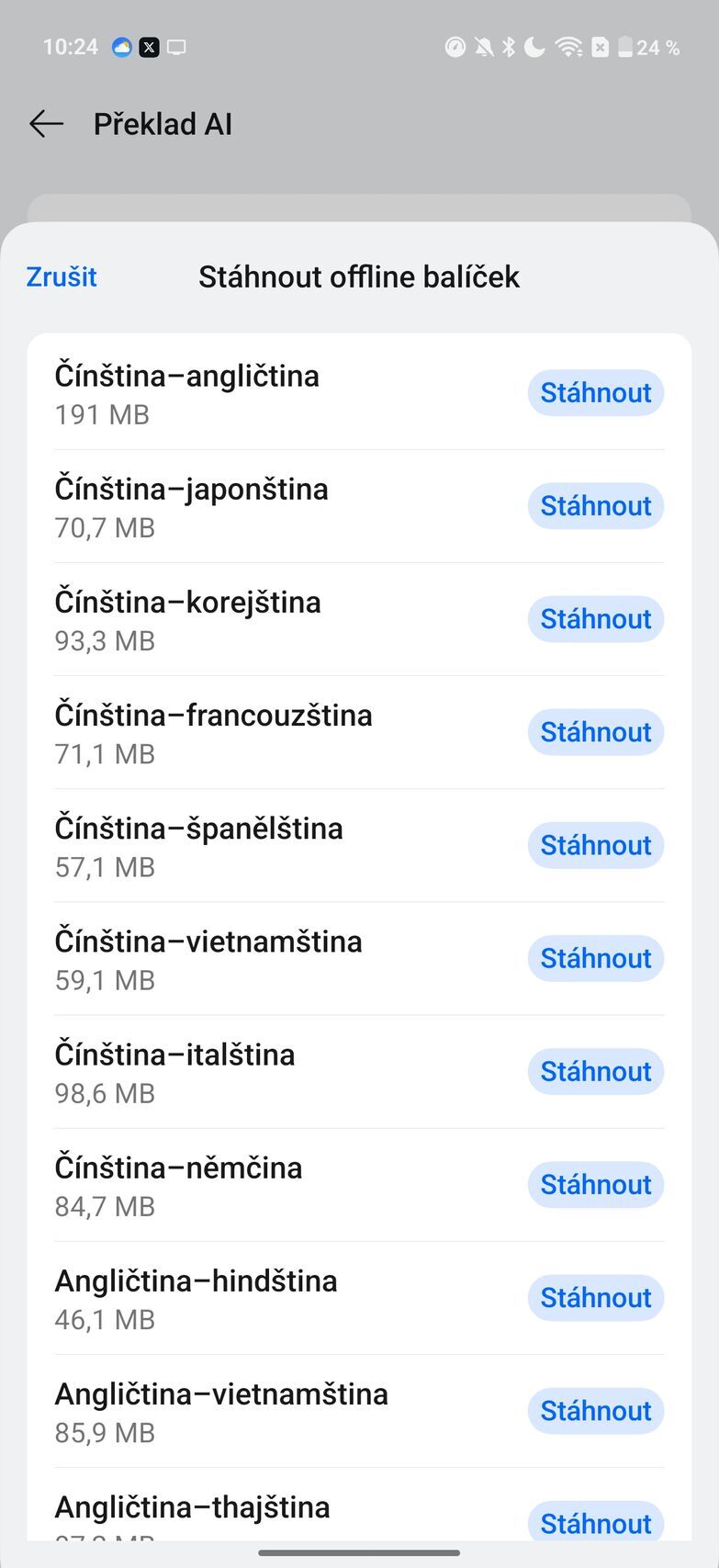Download the Čínština–němčina package
The image size is (719, 1568).
pyautogui.click(x=595, y=1184)
